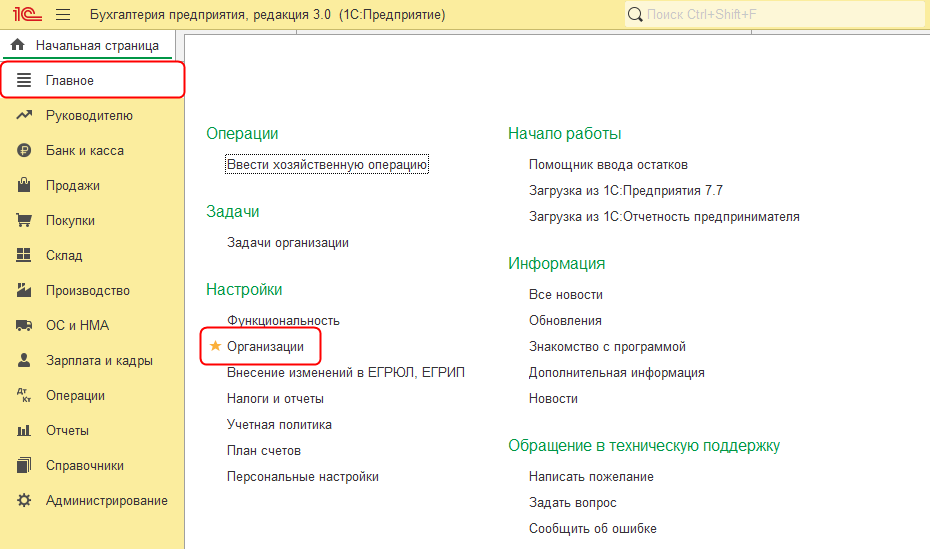Open Ввести хозяйственную операцию link
This screenshot has height=549, width=930.
327,164
